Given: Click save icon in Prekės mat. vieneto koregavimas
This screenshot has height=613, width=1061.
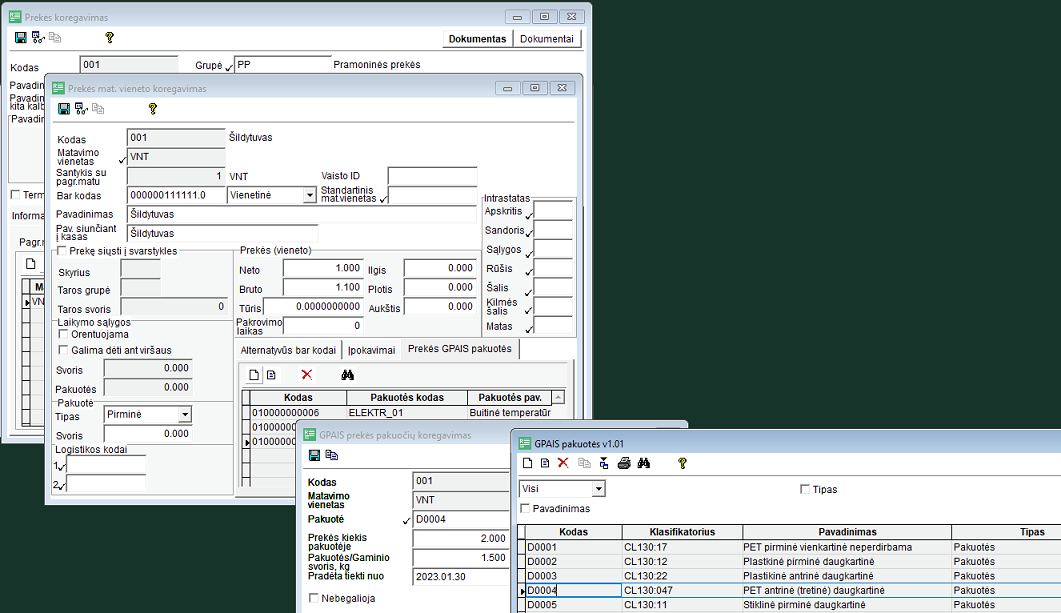Looking at the screenshot, I should coord(64,109).
